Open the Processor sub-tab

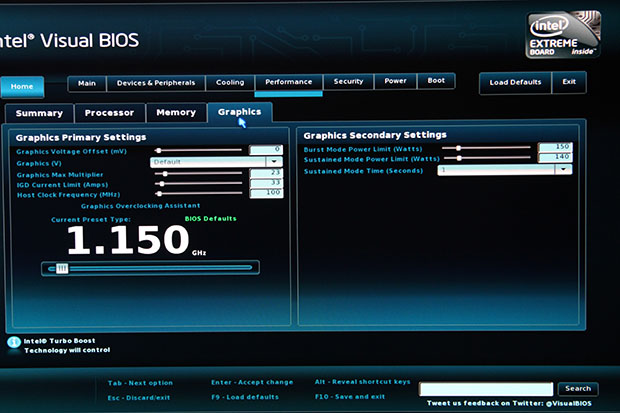coord(110,113)
